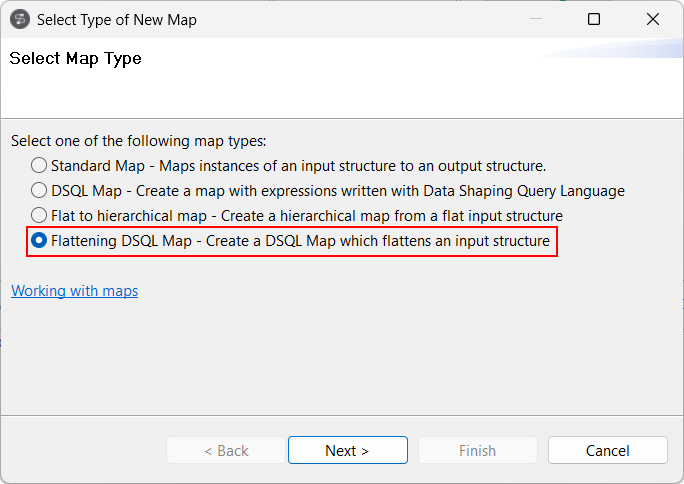Click the Select one of the following prompt
Screen dimensions: 684x484
coord(139,141)
